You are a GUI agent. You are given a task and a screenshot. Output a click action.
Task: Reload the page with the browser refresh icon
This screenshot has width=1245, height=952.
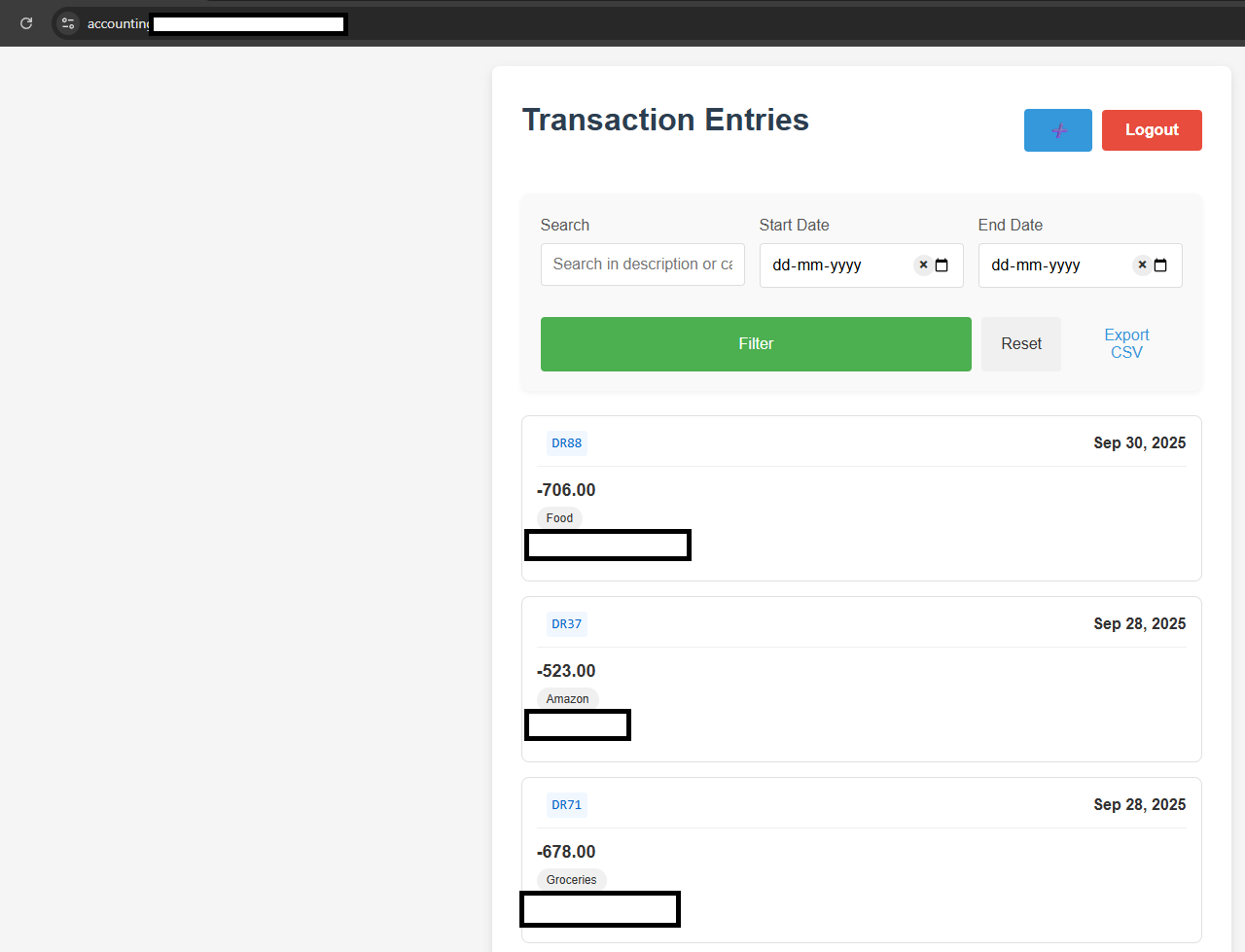26,23
